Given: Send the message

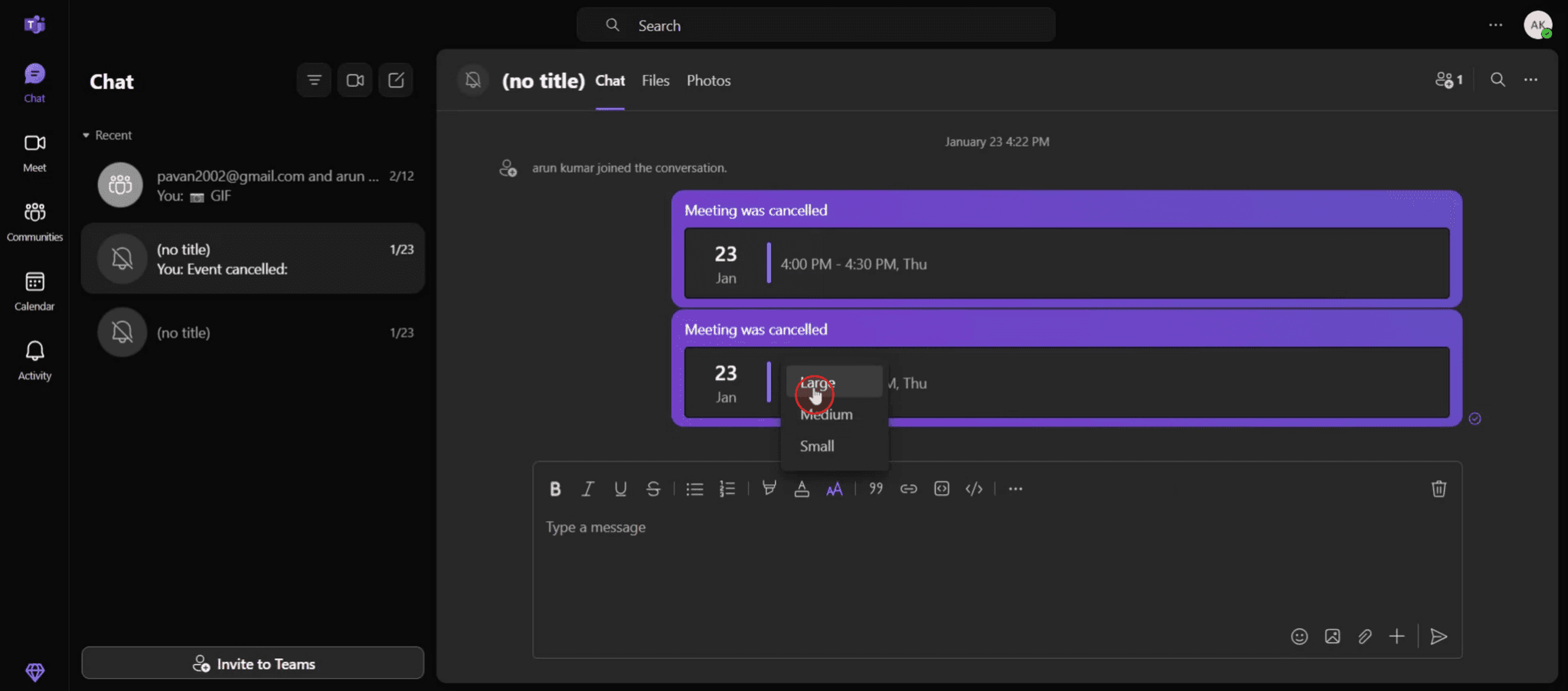Looking at the screenshot, I should pyautogui.click(x=1438, y=636).
